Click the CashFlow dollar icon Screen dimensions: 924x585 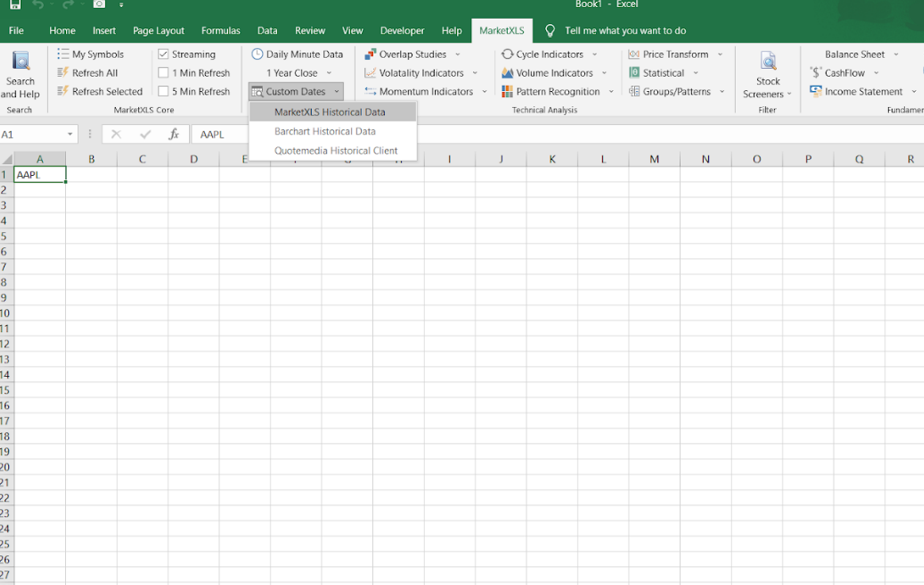tap(816, 72)
